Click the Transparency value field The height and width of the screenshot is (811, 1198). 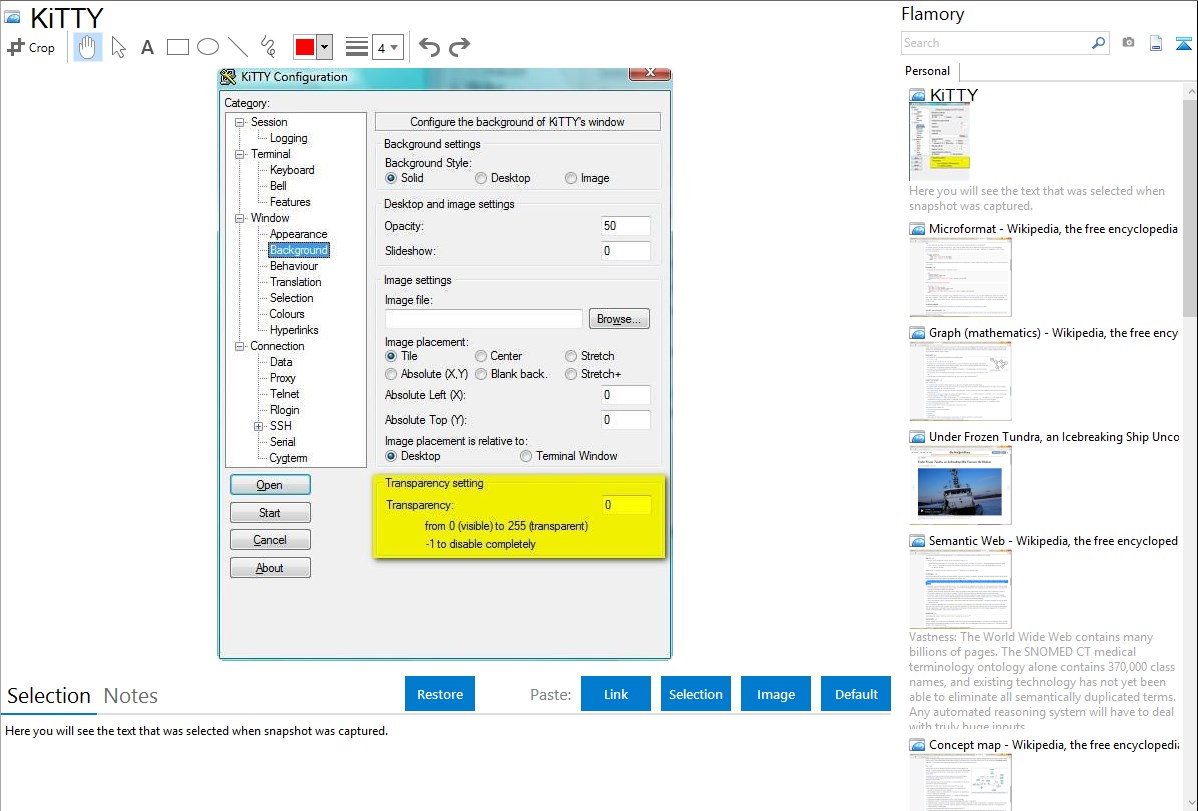[x=626, y=505]
